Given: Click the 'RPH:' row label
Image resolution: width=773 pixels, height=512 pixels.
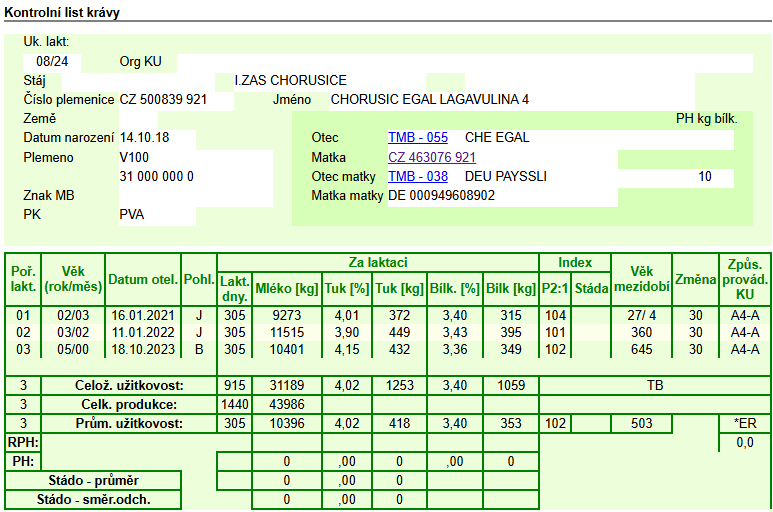Looking at the screenshot, I should (x=23, y=443).
